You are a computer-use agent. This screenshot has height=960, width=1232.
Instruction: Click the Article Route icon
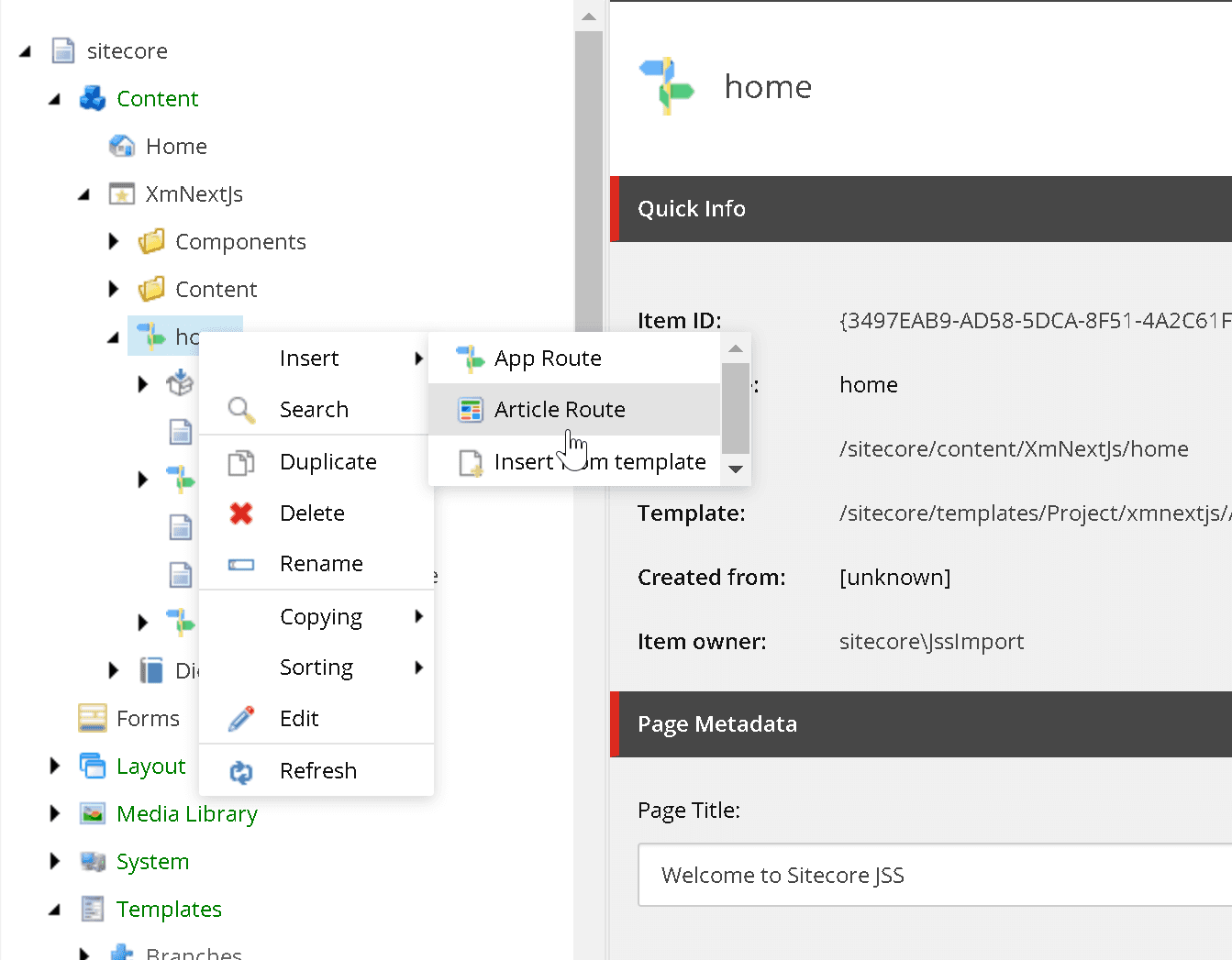coord(471,410)
